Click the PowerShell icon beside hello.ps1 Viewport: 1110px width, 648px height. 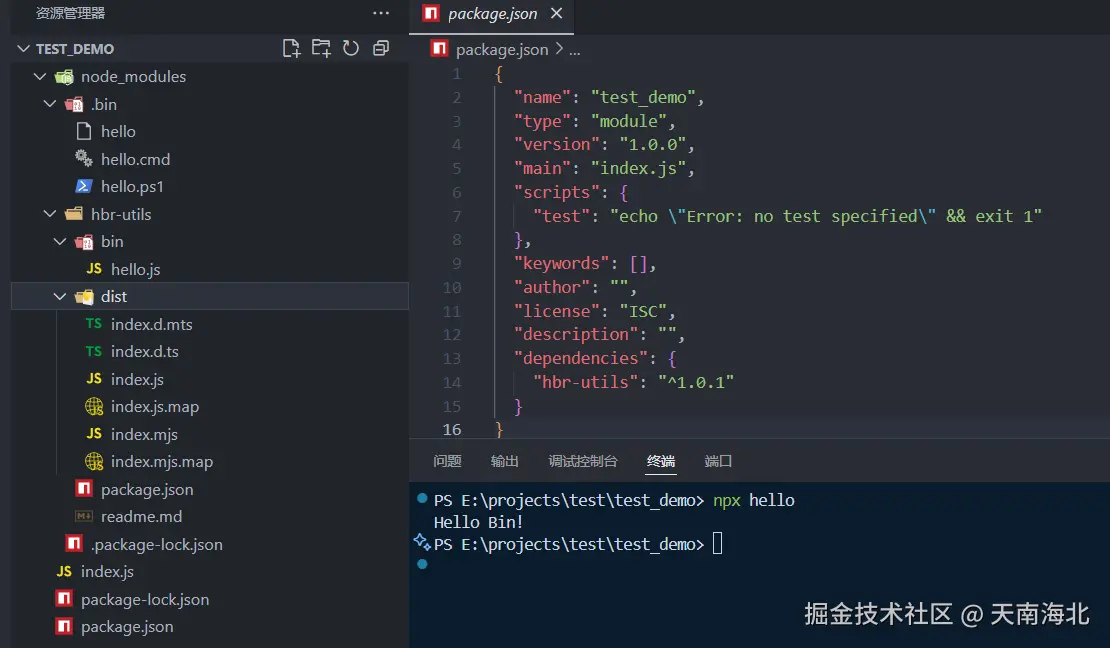tap(84, 186)
